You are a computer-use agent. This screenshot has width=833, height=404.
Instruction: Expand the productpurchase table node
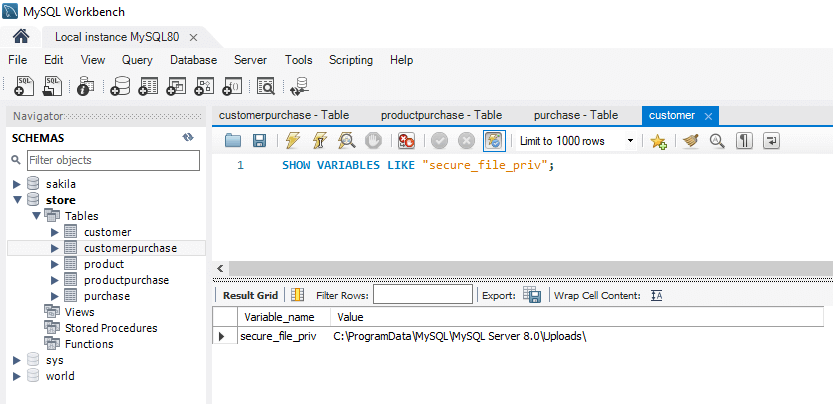[x=54, y=280]
